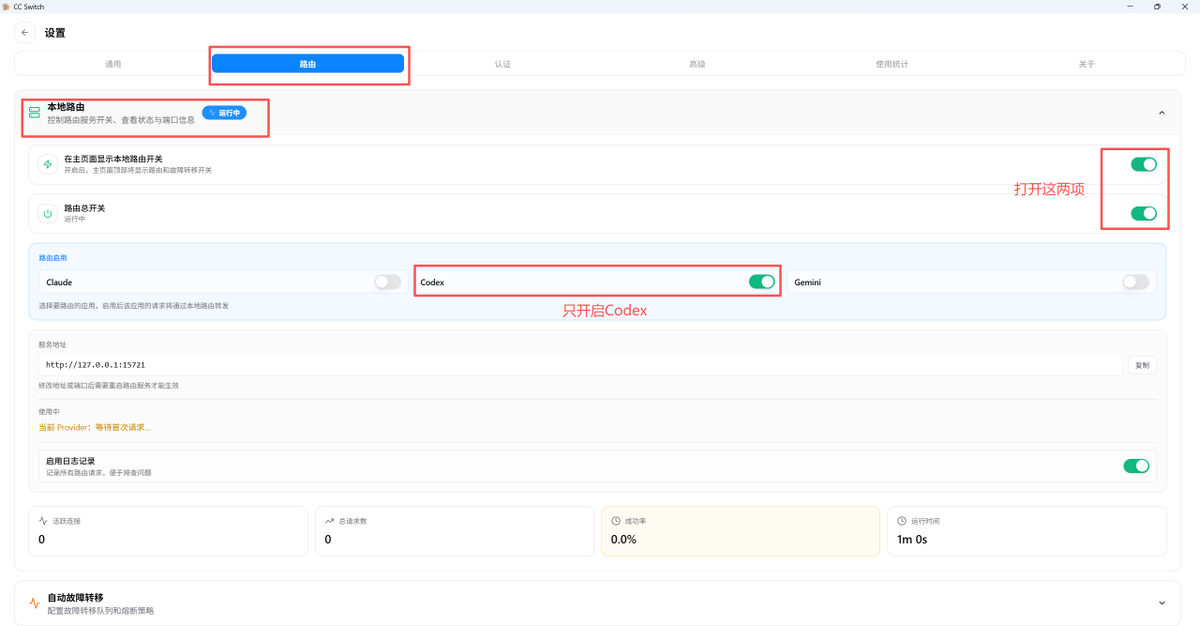This screenshot has height=626, width=1200.
Task: Expand the 自动故障转移 section chevron
Action: click(1161, 603)
